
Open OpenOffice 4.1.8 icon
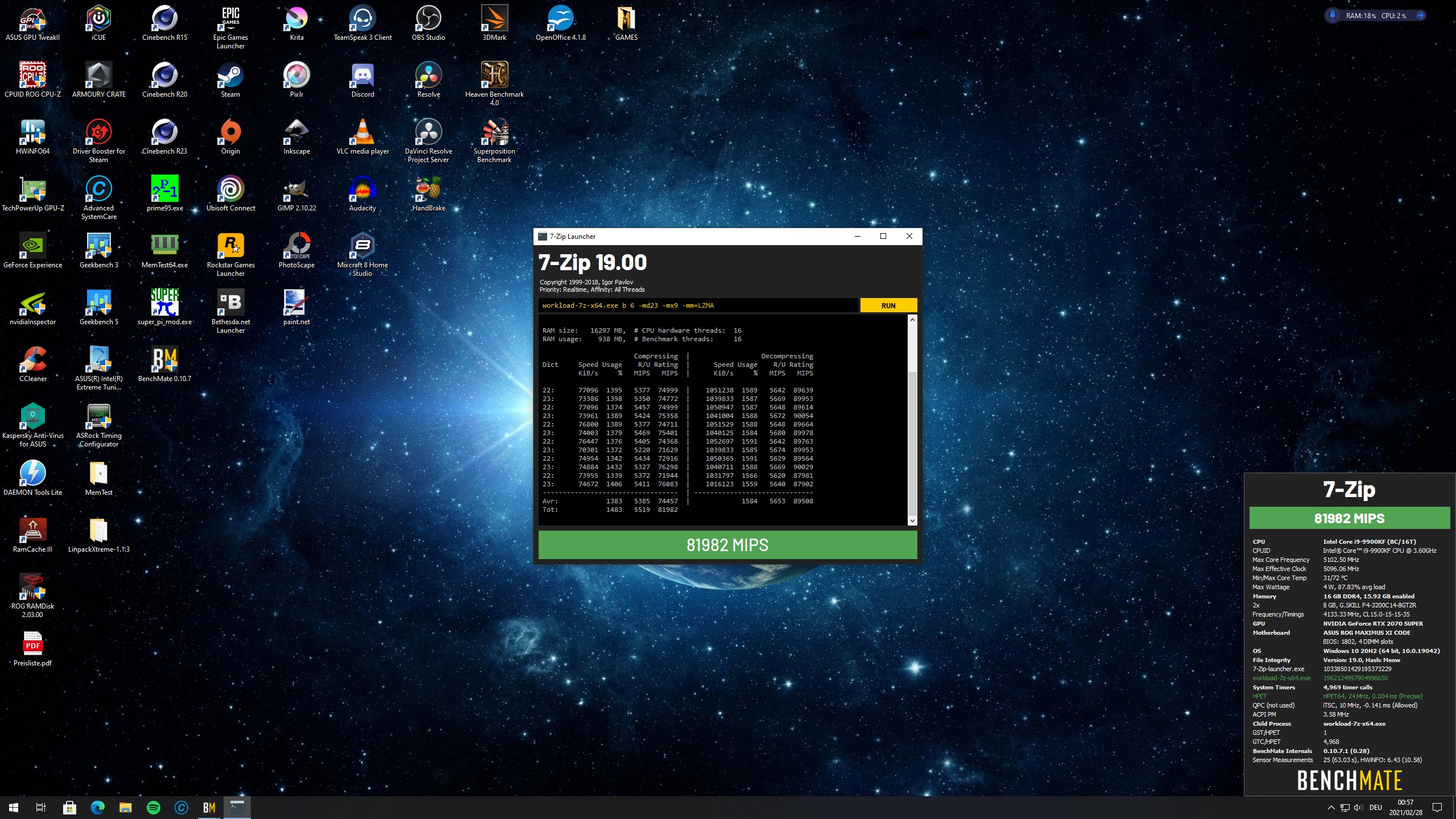click(560, 24)
